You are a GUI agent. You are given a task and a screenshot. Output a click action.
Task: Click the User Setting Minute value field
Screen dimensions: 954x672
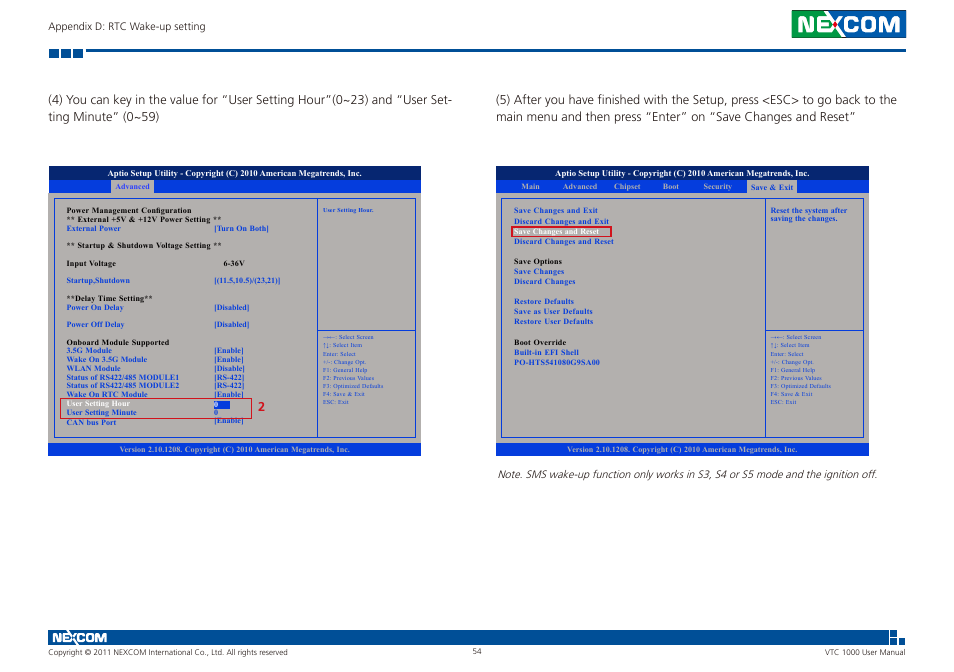(216, 413)
